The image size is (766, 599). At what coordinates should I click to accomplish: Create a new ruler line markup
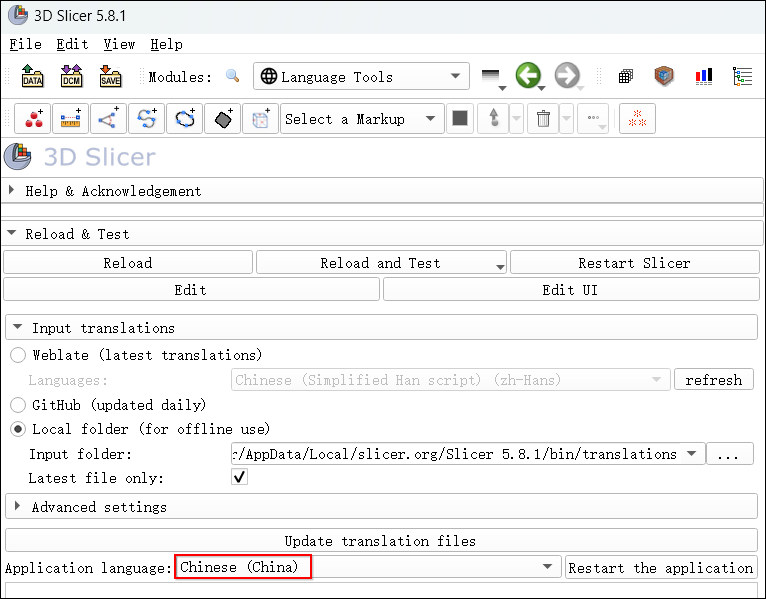(70, 119)
